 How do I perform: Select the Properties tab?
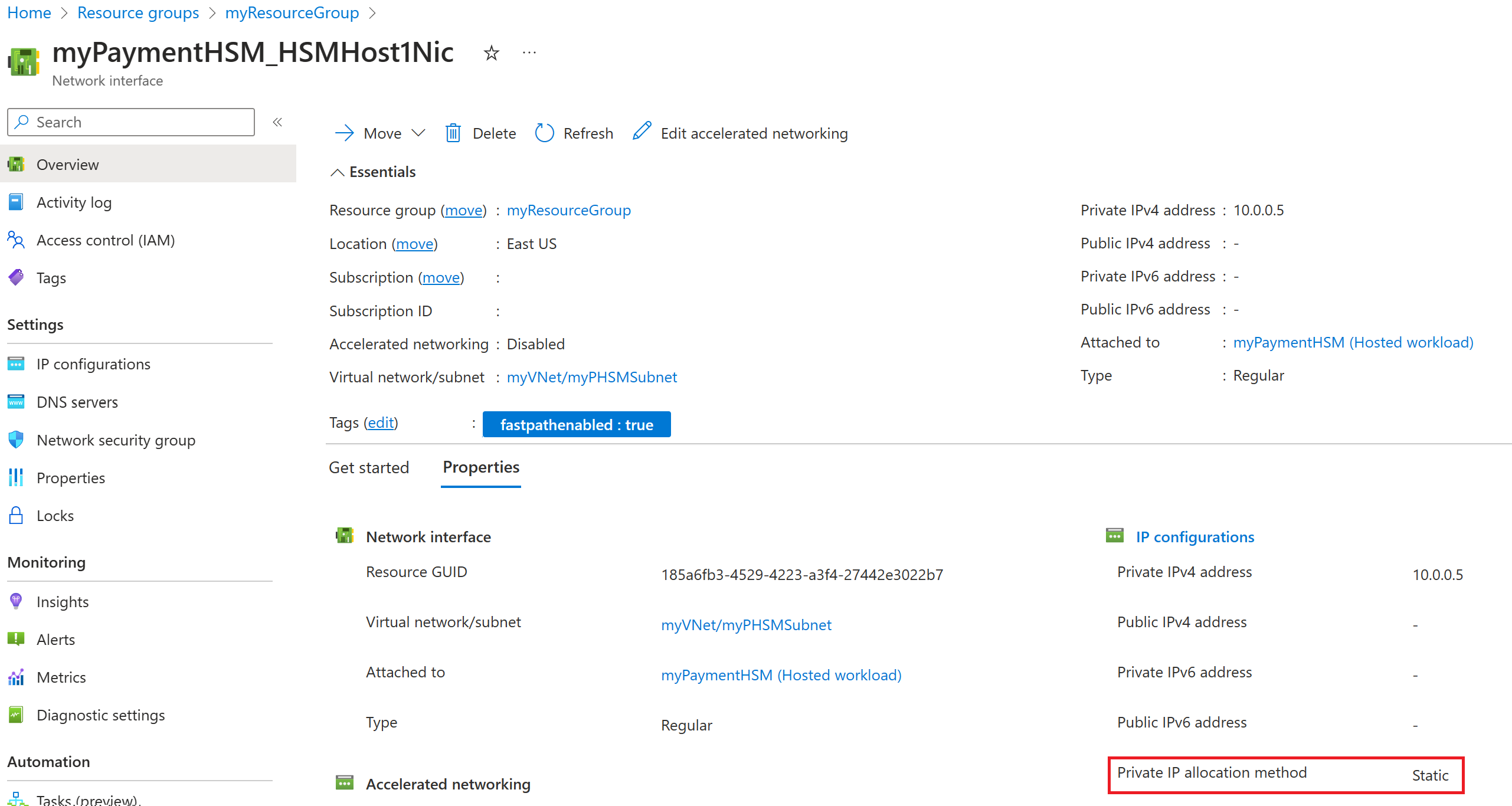[x=481, y=467]
